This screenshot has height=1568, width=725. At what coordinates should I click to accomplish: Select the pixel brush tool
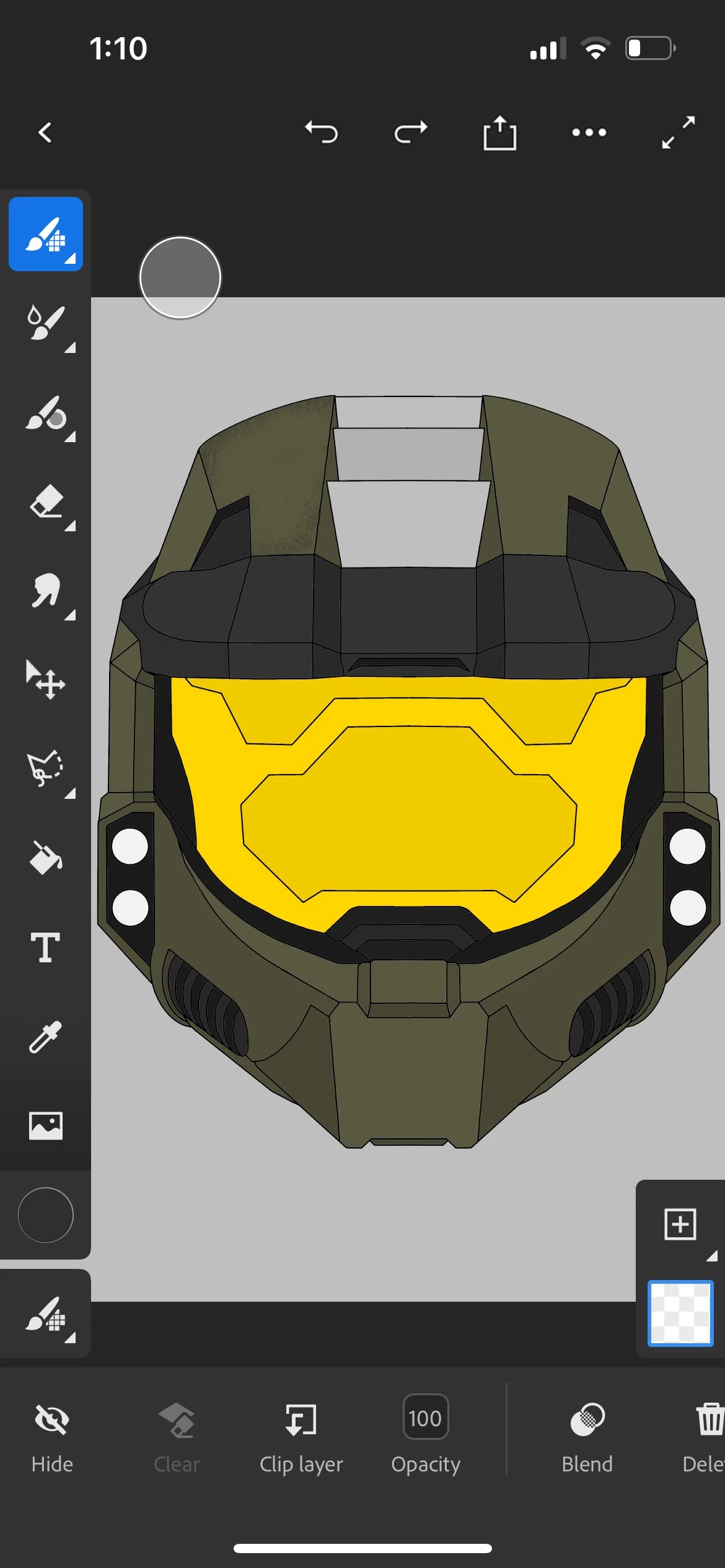pyautogui.click(x=46, y=234)
